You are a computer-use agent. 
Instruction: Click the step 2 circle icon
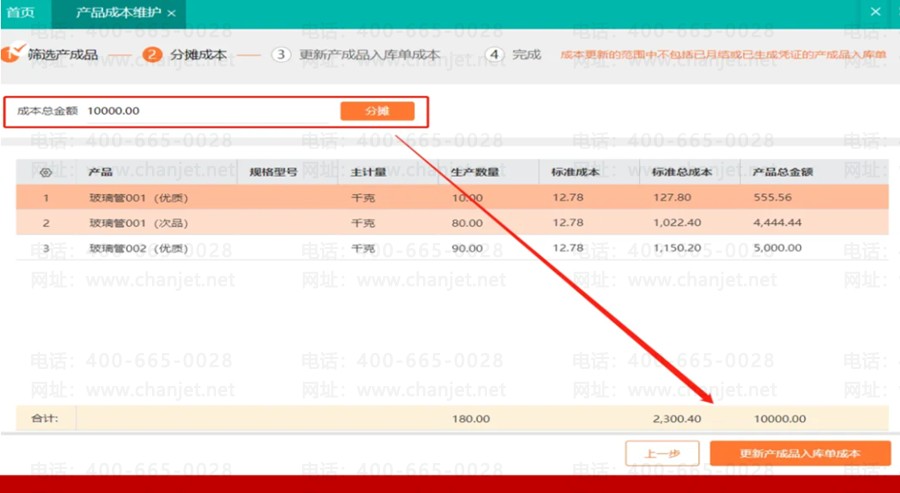[x=152, y=55]
